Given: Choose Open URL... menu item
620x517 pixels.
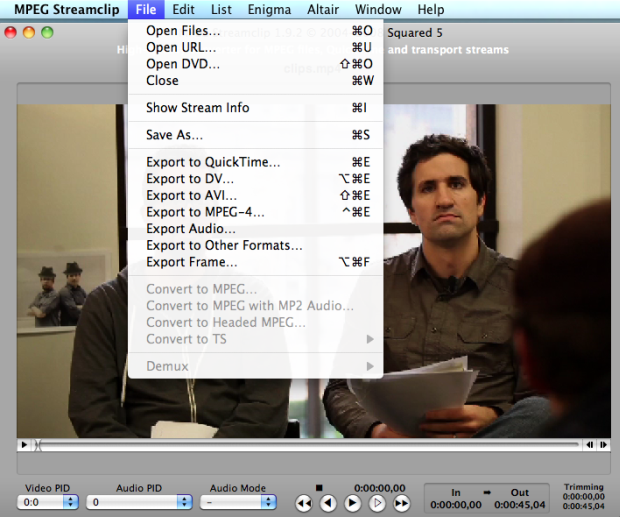Looking at the screenshot, I should point(255,47).
